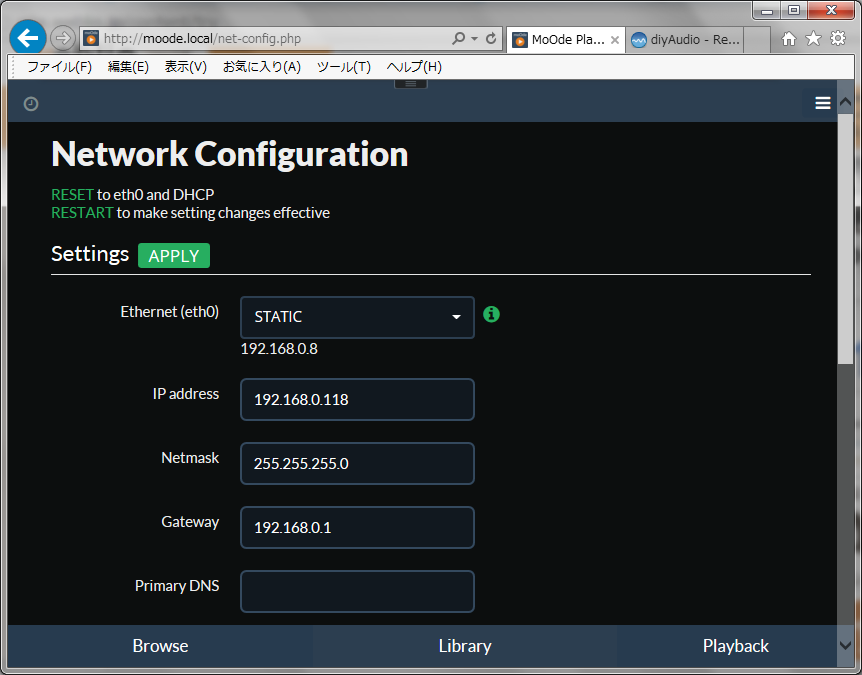Open Favorites star icon
This screenshot has width=862, height=675.
coord(813,38)
